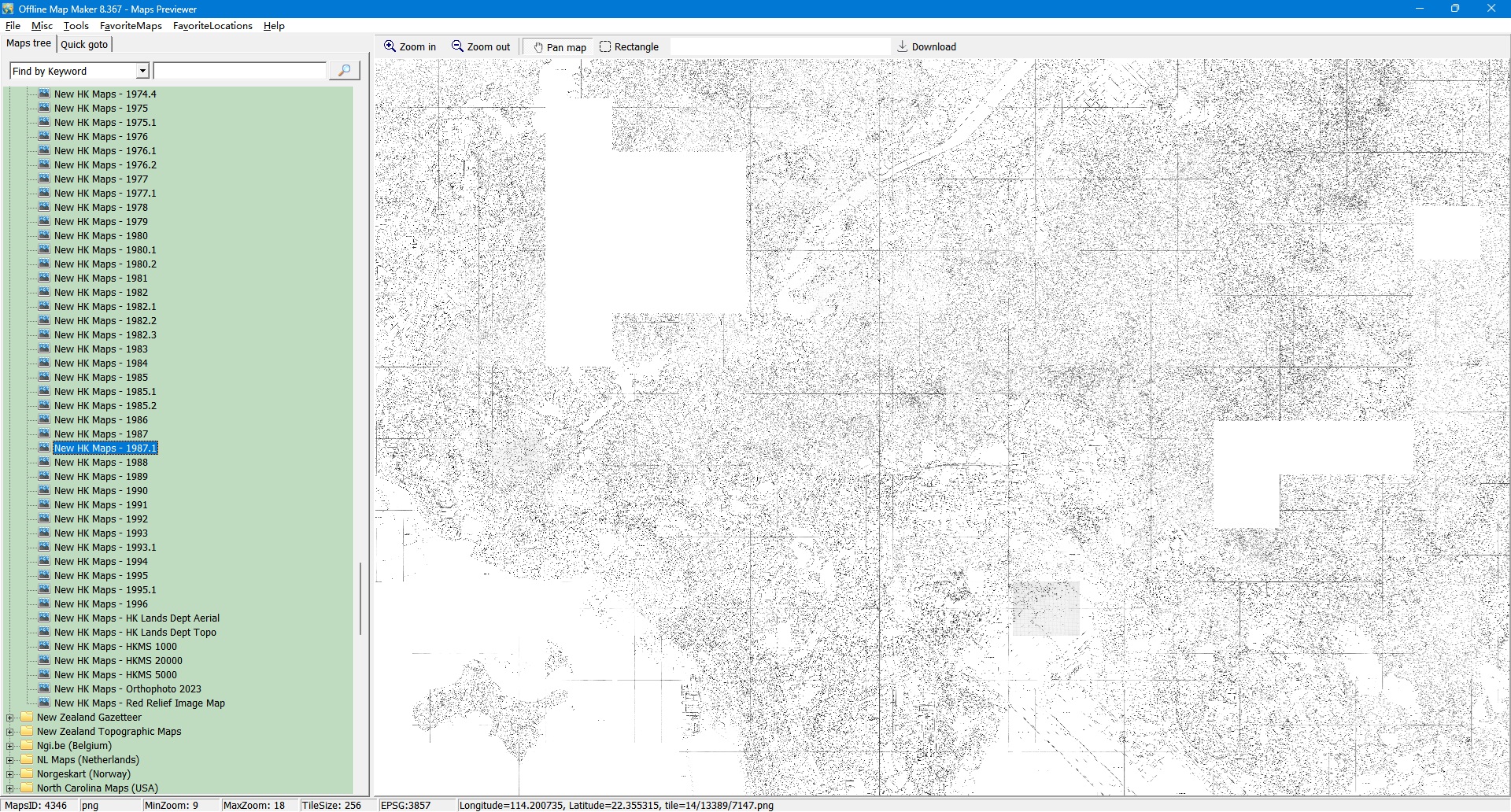Switch to the Quick goto tab
1511x812 pixels.
tap(84, 44)
